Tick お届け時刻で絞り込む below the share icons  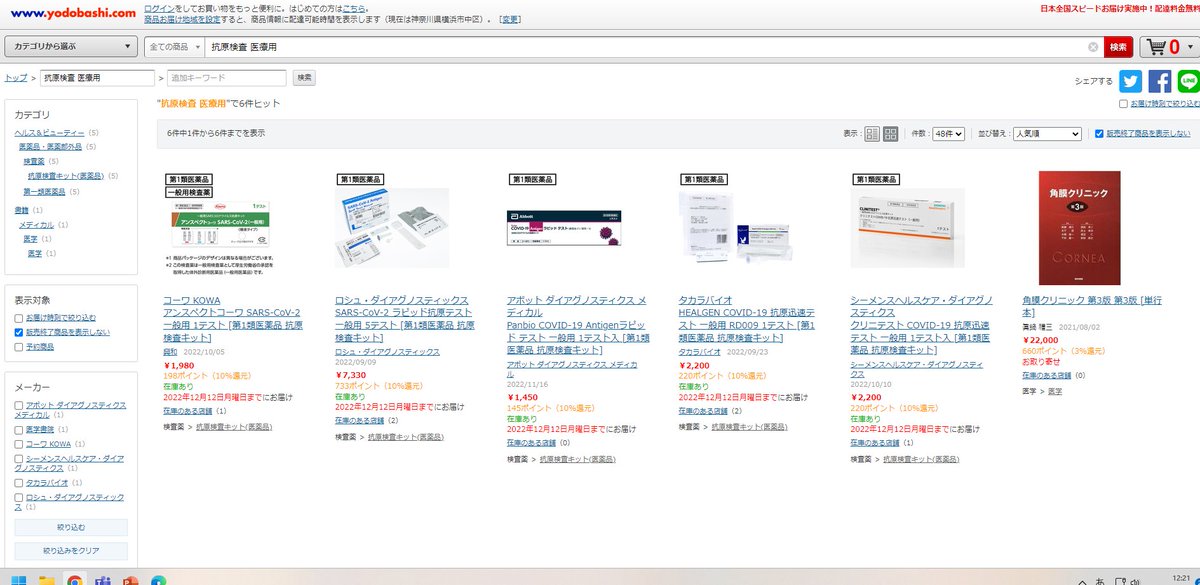1123,103
